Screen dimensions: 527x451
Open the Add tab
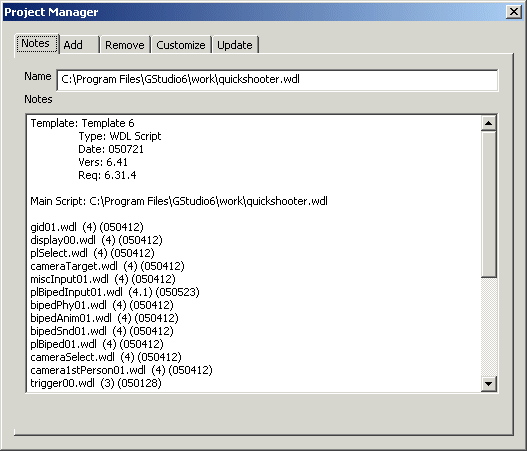coord(79,45)
